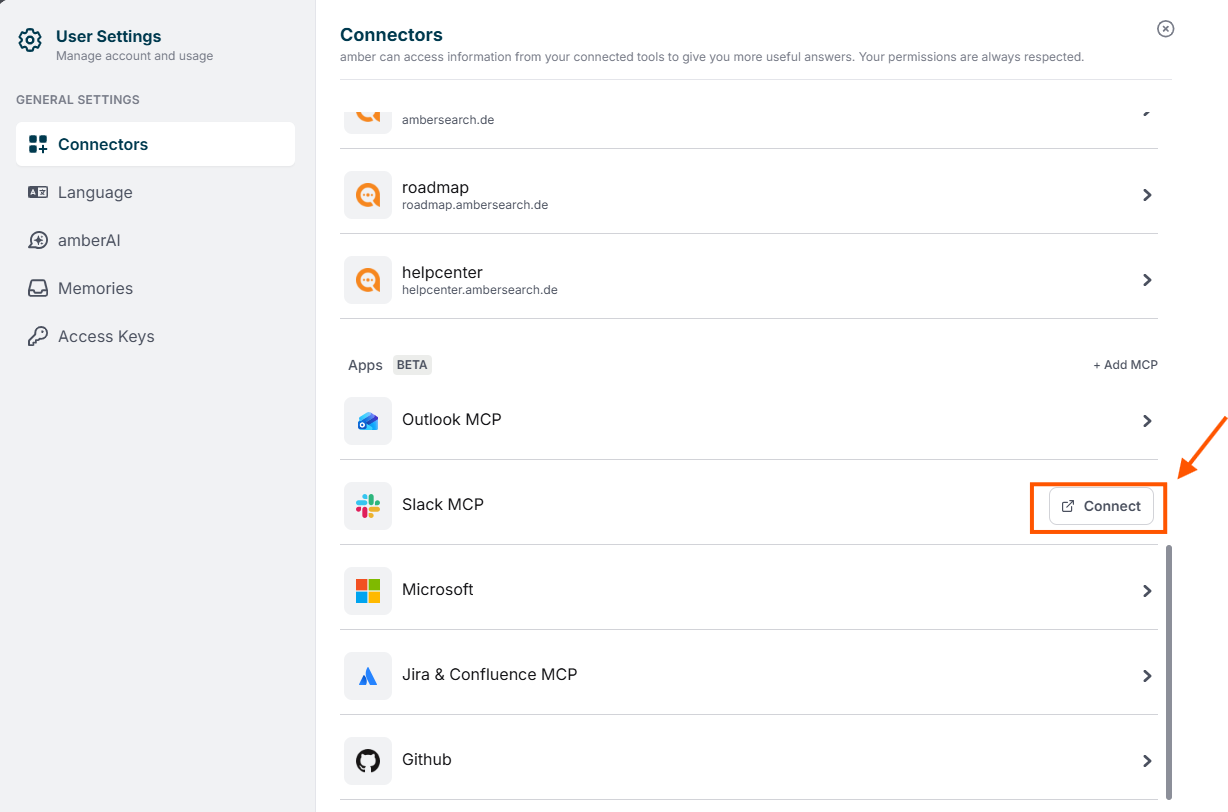
Task: Click the Microsoft label
Action: coord(438,589)
